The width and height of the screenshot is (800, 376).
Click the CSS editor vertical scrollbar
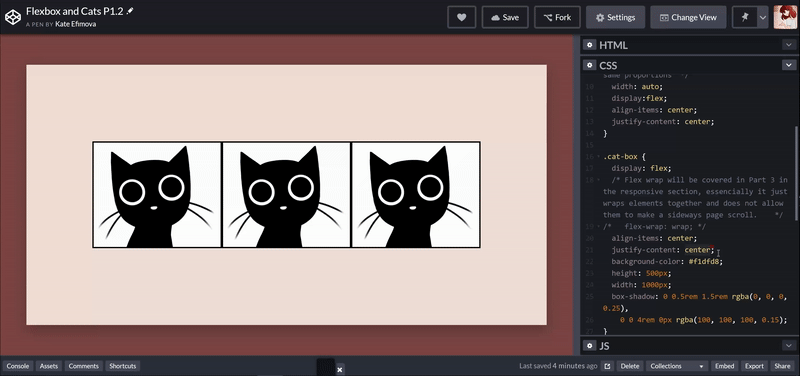click(796, 173)
